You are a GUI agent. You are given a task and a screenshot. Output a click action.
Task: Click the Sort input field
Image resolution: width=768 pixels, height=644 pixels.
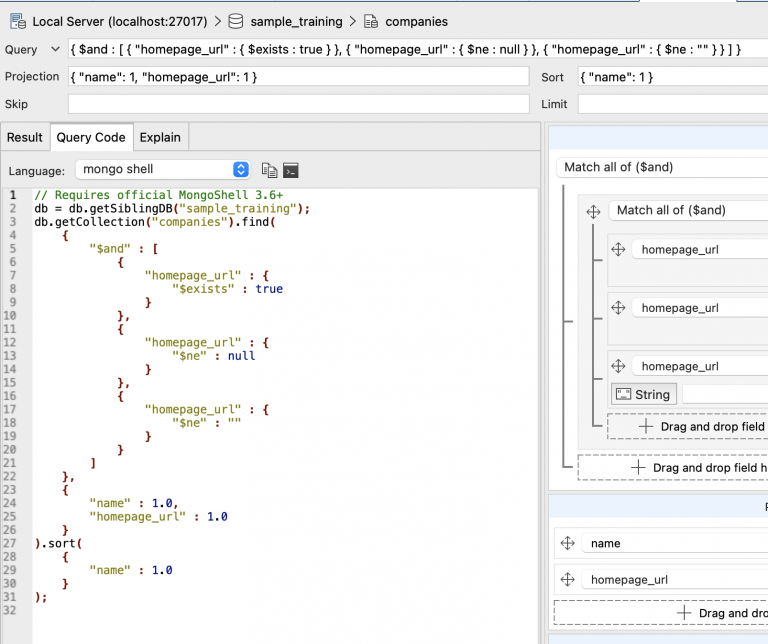click(x=673, y=77)
